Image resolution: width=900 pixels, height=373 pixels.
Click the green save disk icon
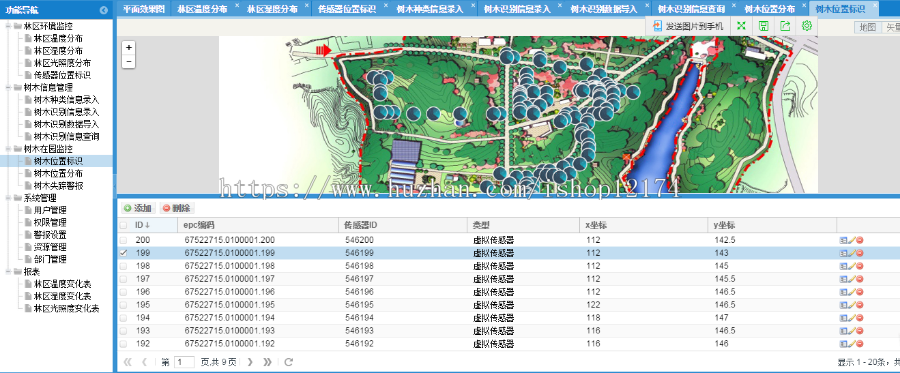coord(763,26)
